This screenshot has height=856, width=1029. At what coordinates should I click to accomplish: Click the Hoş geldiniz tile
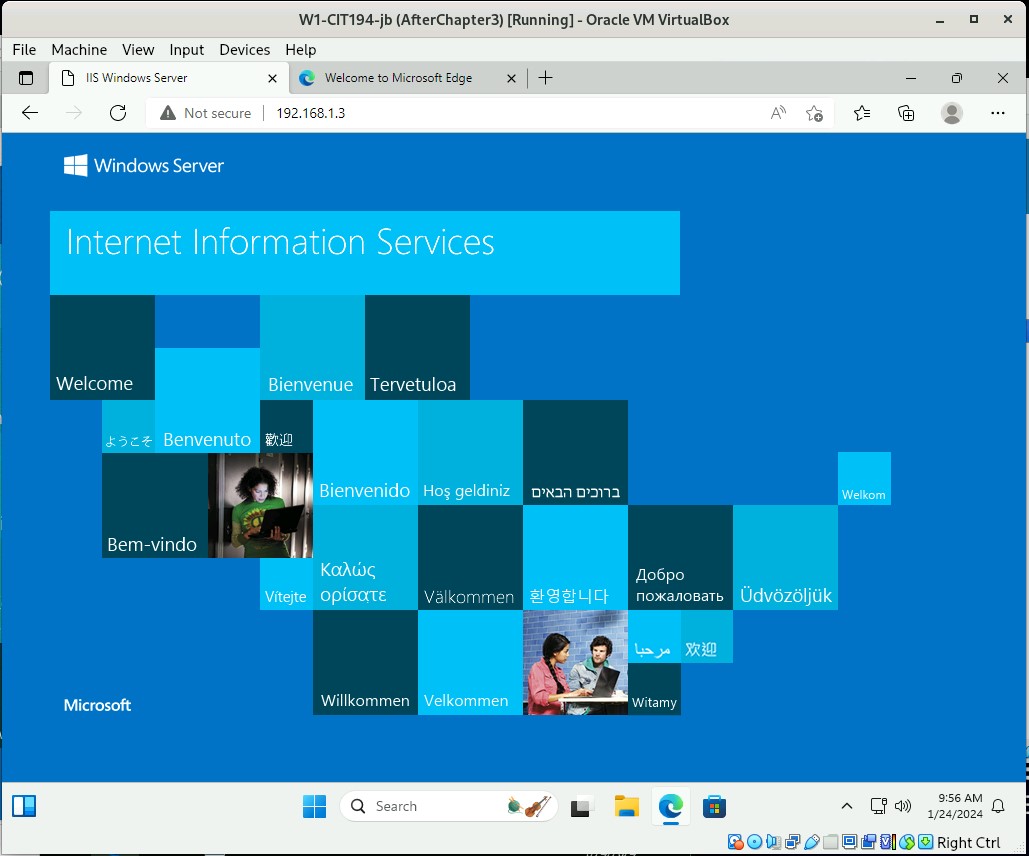point(470,453)
